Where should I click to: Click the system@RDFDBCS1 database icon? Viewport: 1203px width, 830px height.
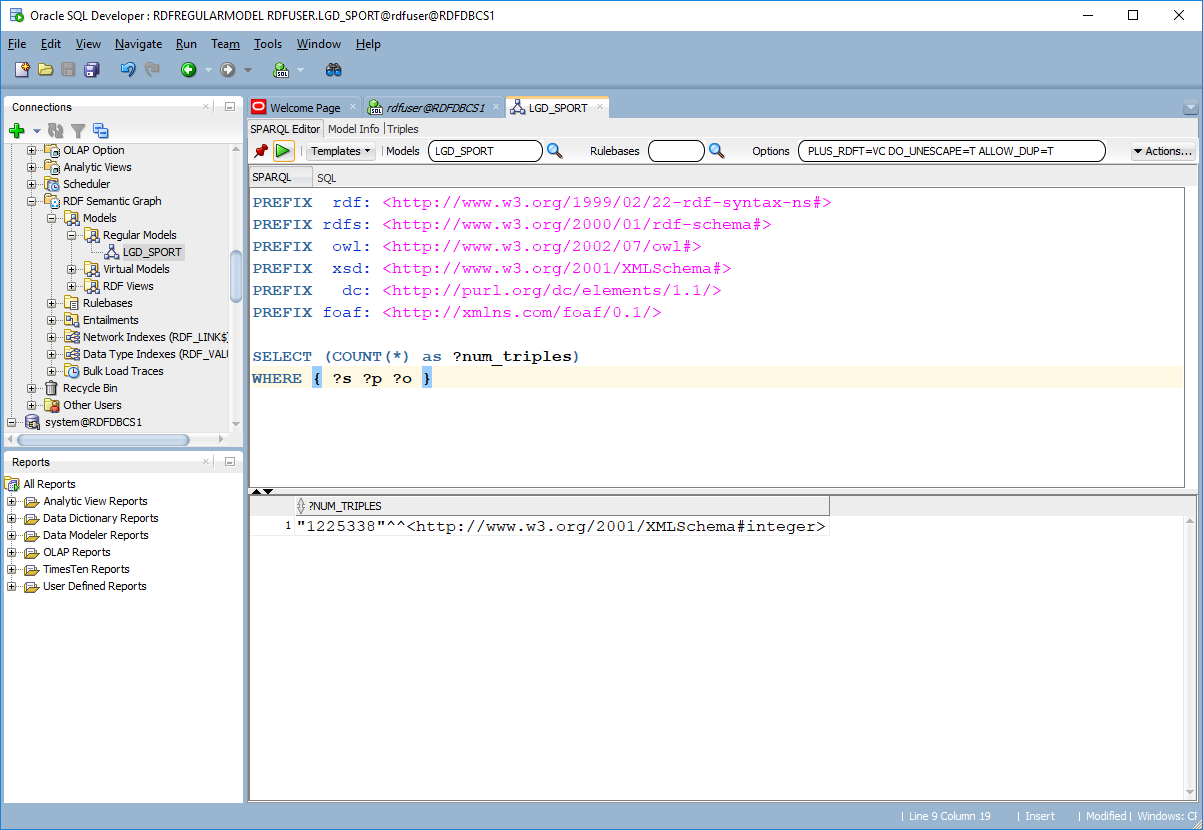32,422
